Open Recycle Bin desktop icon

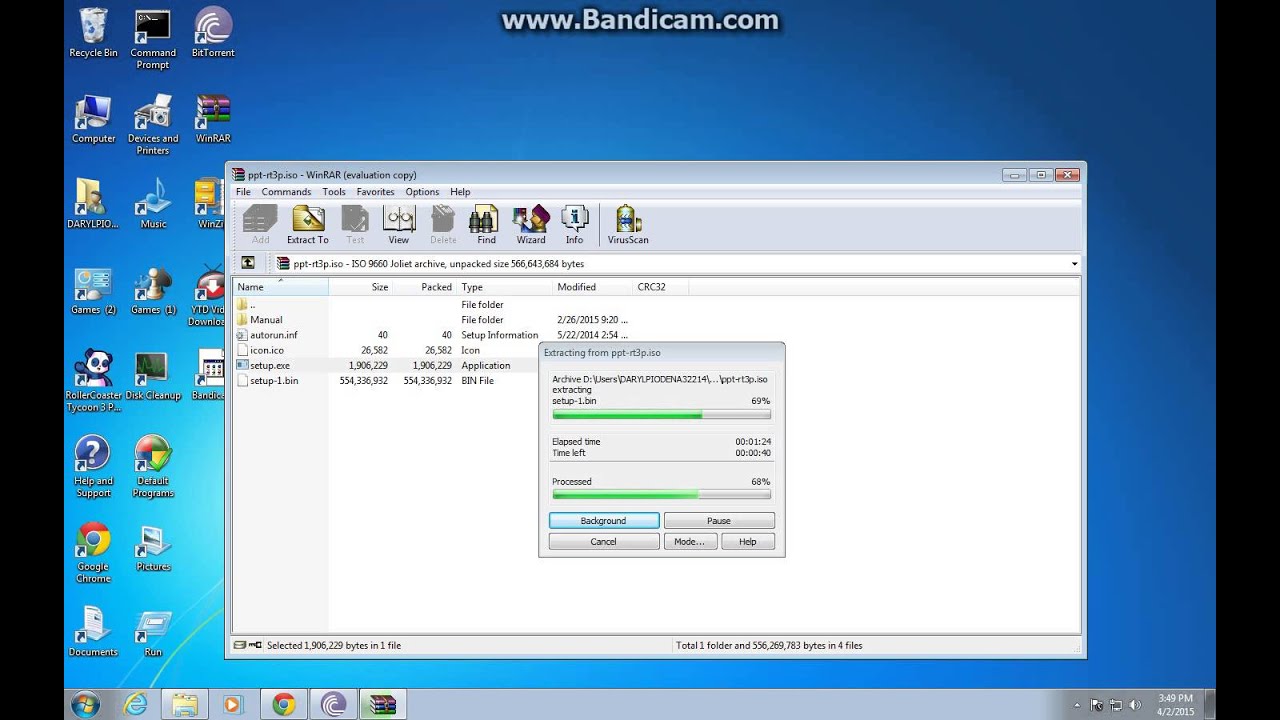click(x=93, y=33)
